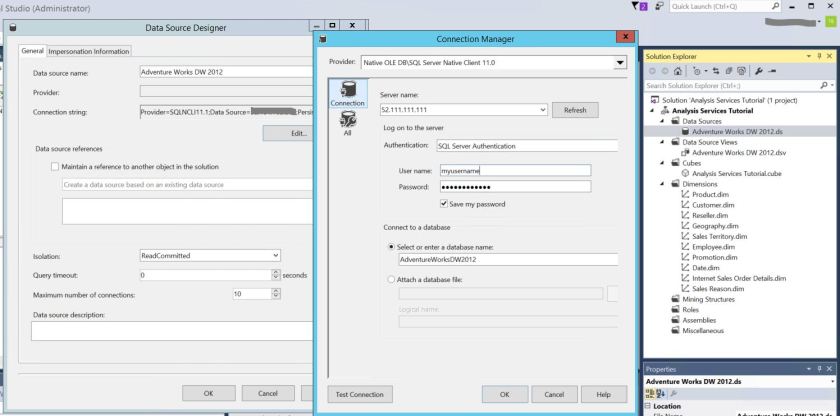Click the database name field AdventureWorksDW2012
Viewport: 840px width, 416px height.
pyautogui.click(x=508, y=260)
